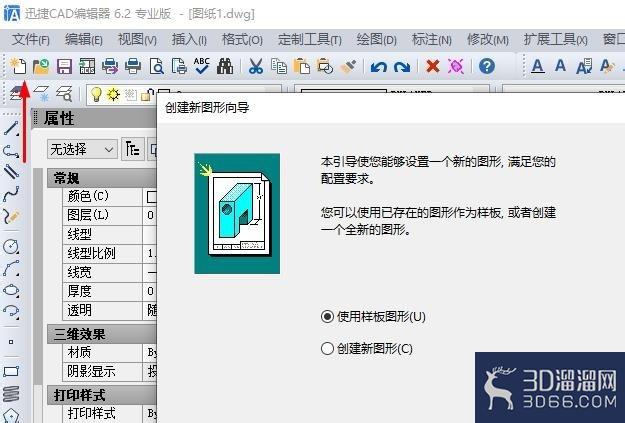Viewport: 625px width, 423px height.
Task: Click the '阴影显示' property row
Action: point(110,372)
